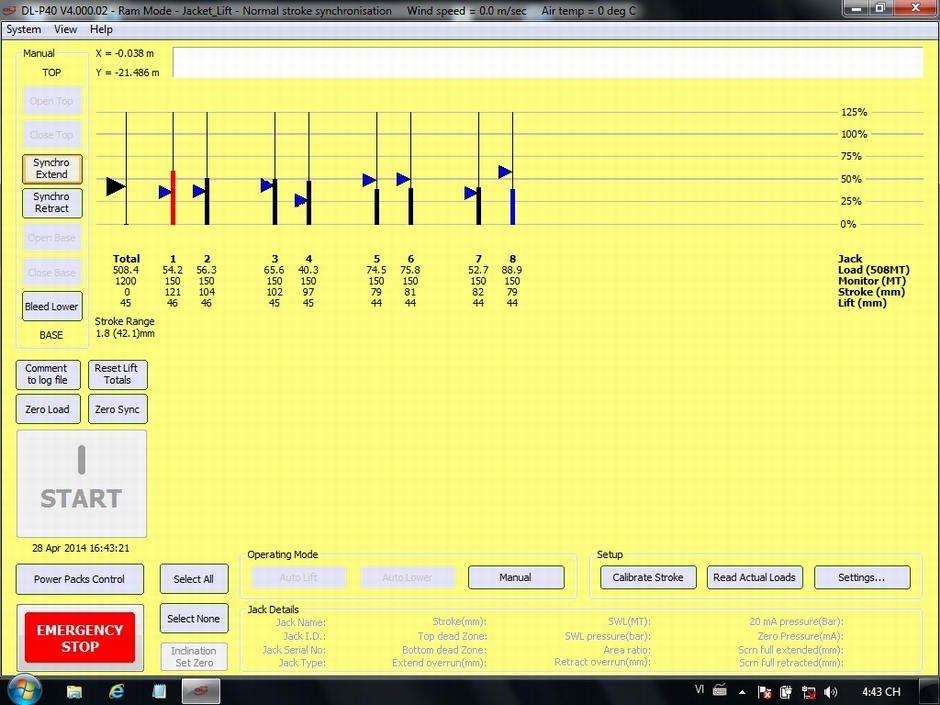Open the file explorer taskbar icon
Screen dimensions: 940x705
tap(75, 691)
